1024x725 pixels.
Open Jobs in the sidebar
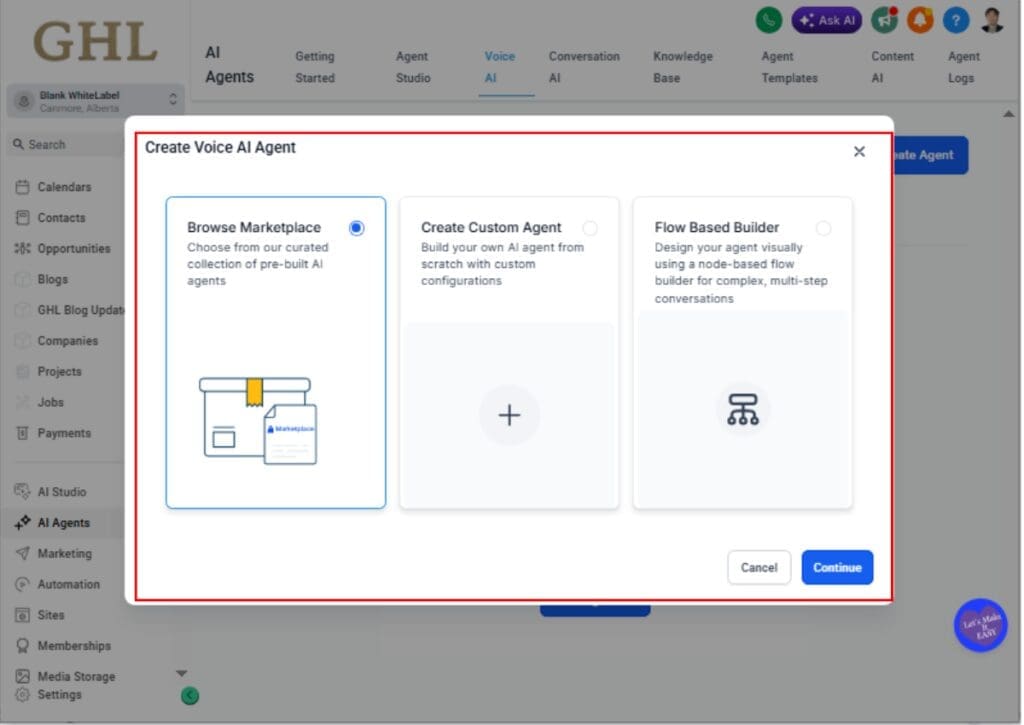click(50, 402)
